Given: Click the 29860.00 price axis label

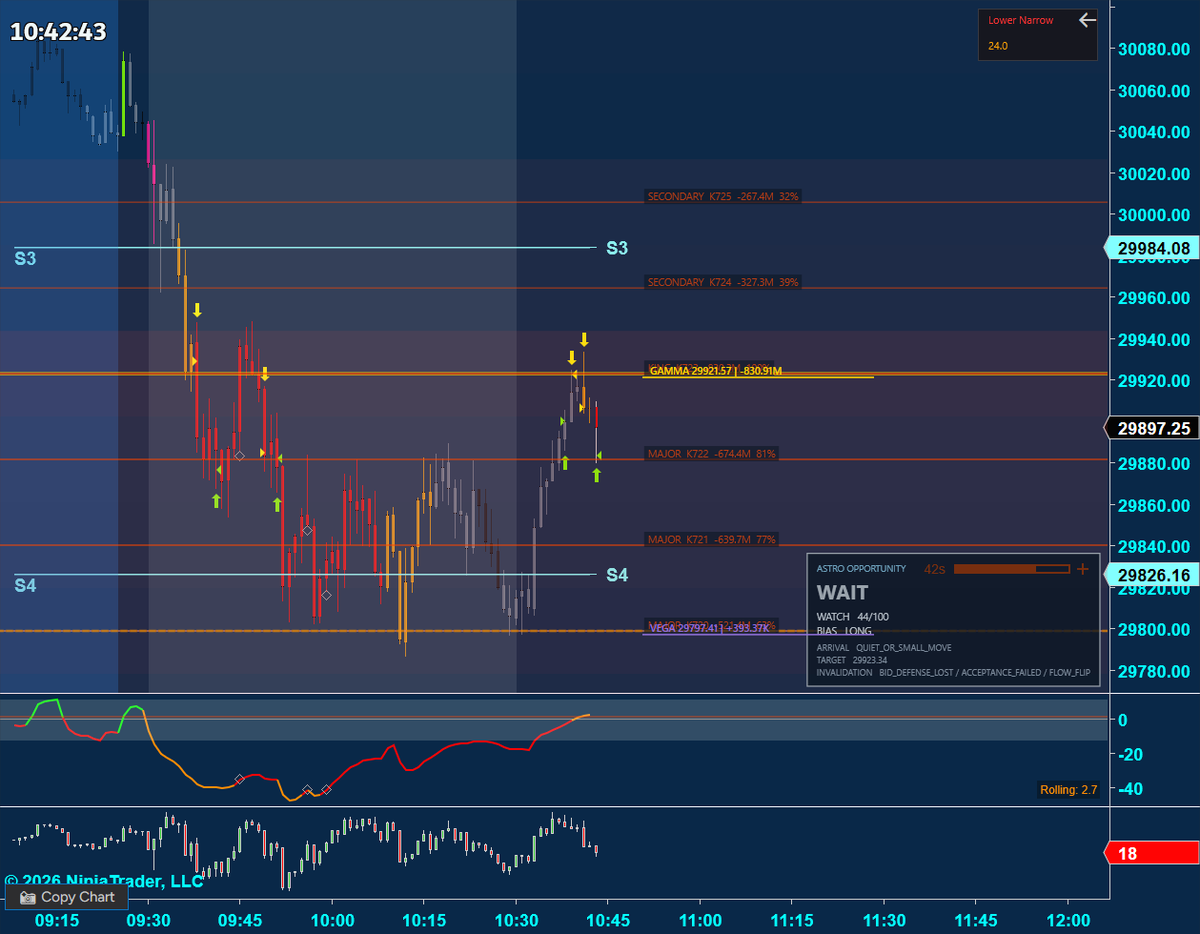Looking at the screenshot, I should pos(1154,506).
